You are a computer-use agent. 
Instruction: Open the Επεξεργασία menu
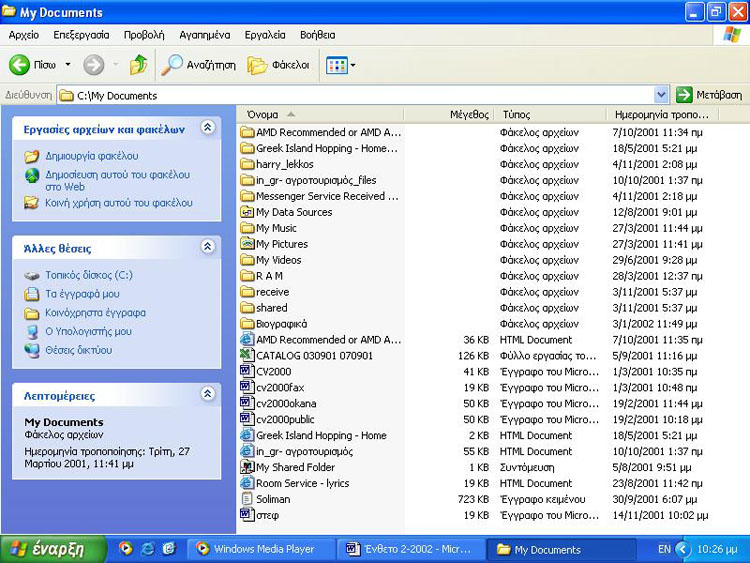point(81,35)
